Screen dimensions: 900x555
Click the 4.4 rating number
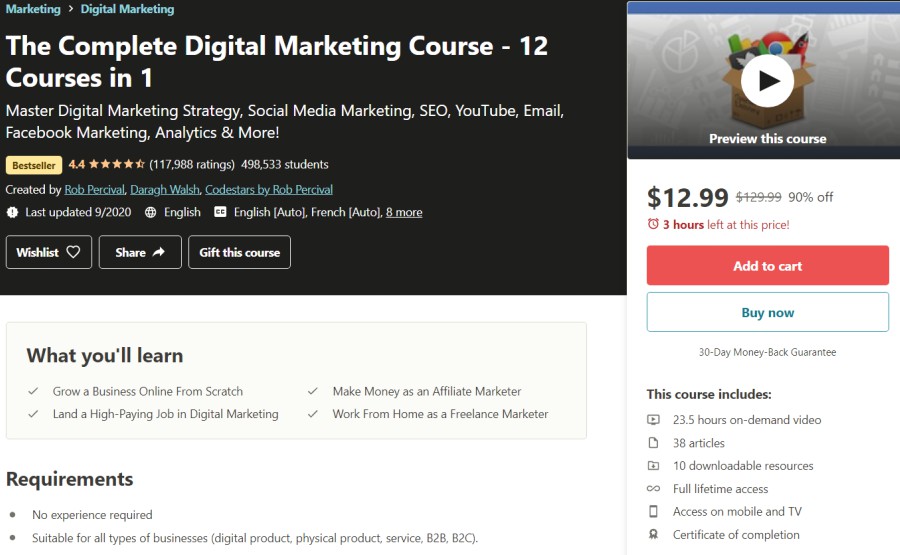point(76,165)
